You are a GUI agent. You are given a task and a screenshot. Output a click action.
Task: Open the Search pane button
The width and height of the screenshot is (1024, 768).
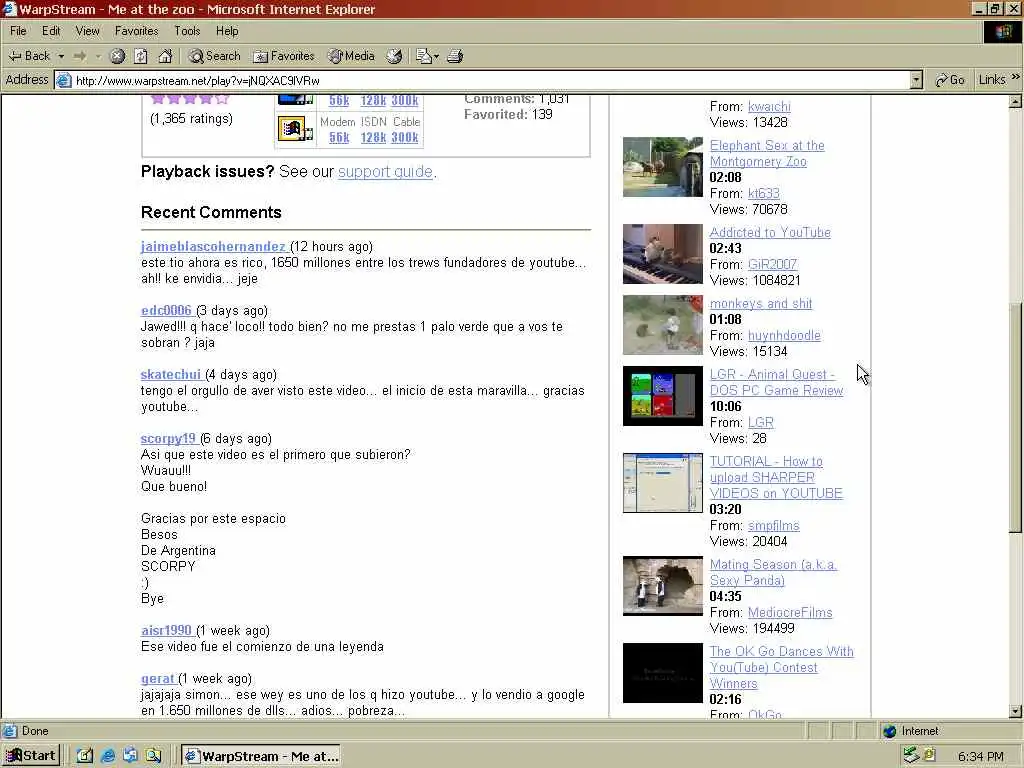click(214, 56)
